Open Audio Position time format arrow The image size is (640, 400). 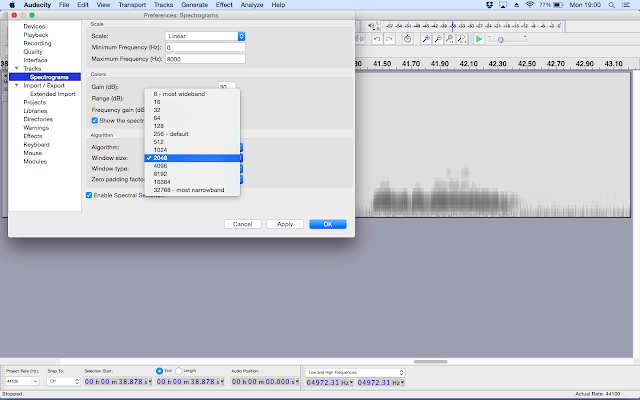tap(297, 382)
